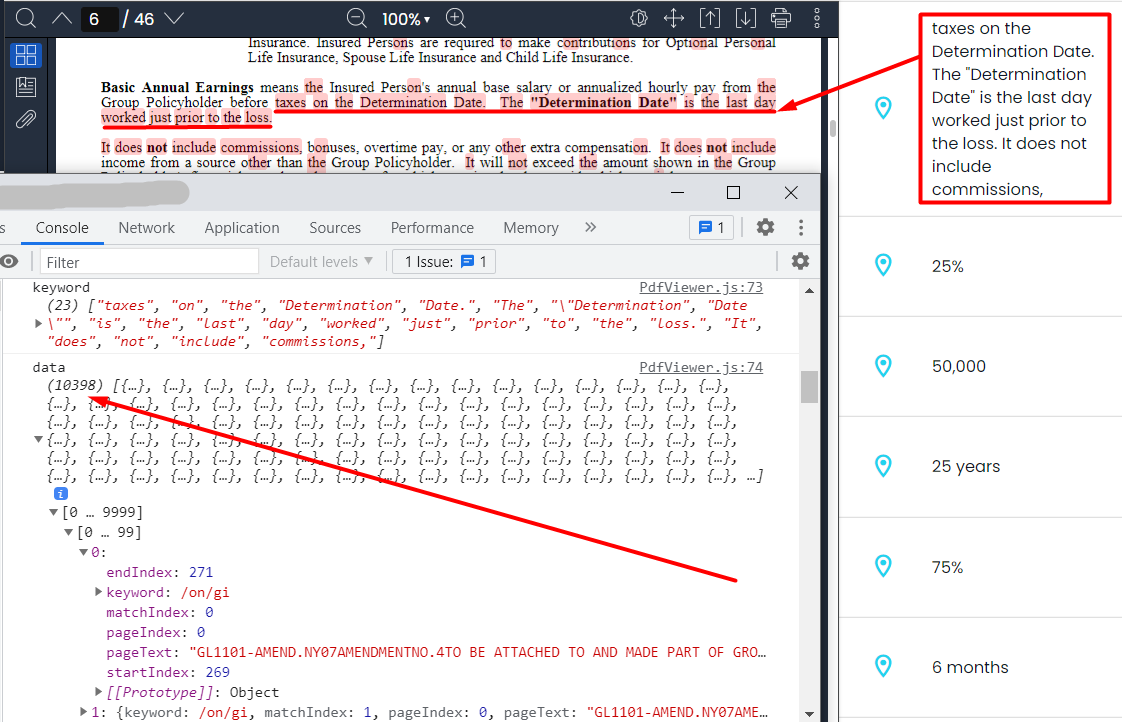Download the PDF file
The image size is (1122, 722).
pyautogui.click(x=745, y=17)
